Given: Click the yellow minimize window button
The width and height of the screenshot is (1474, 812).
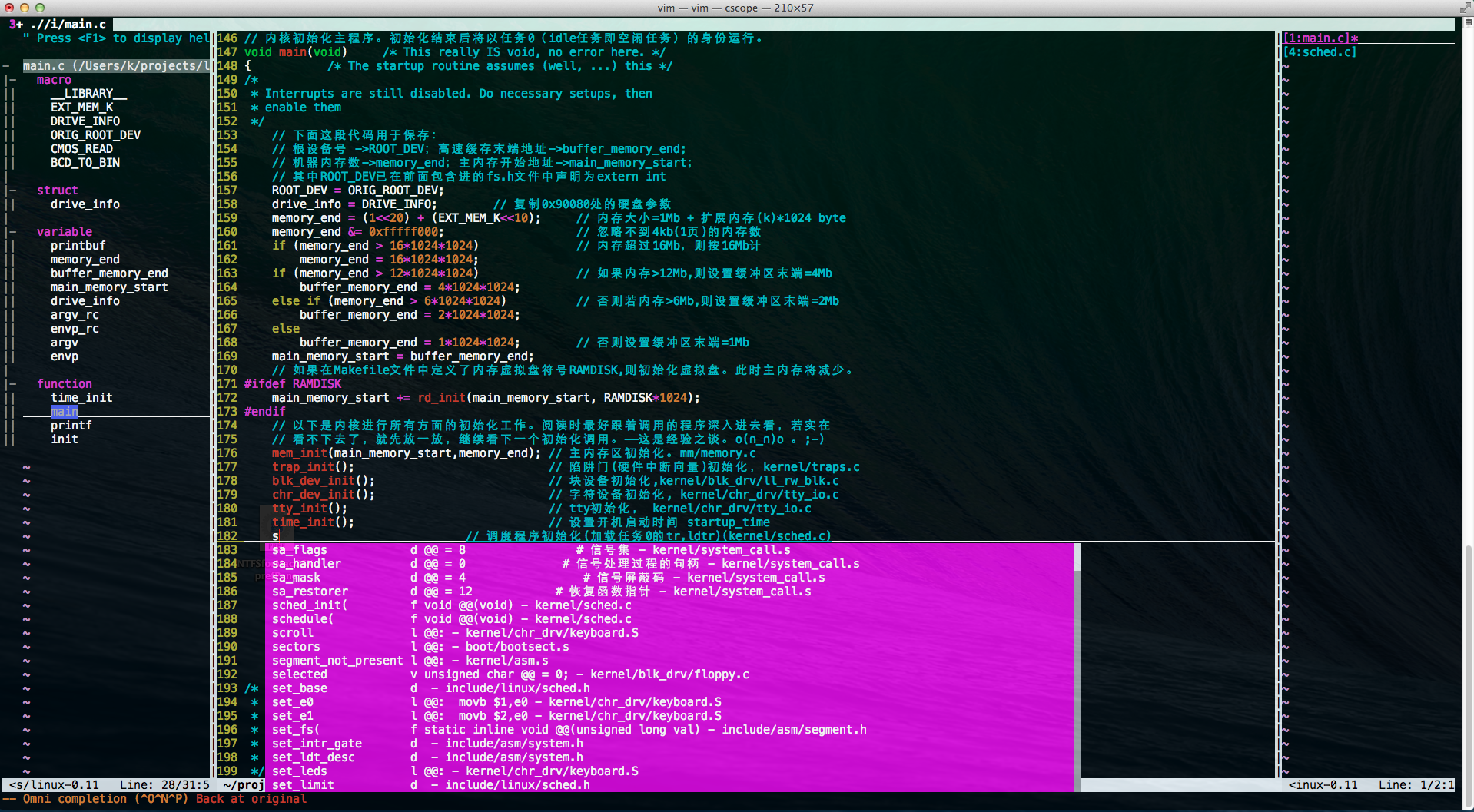Looking at the screenshot, I should pyautogui.click(x=25, y=8).
